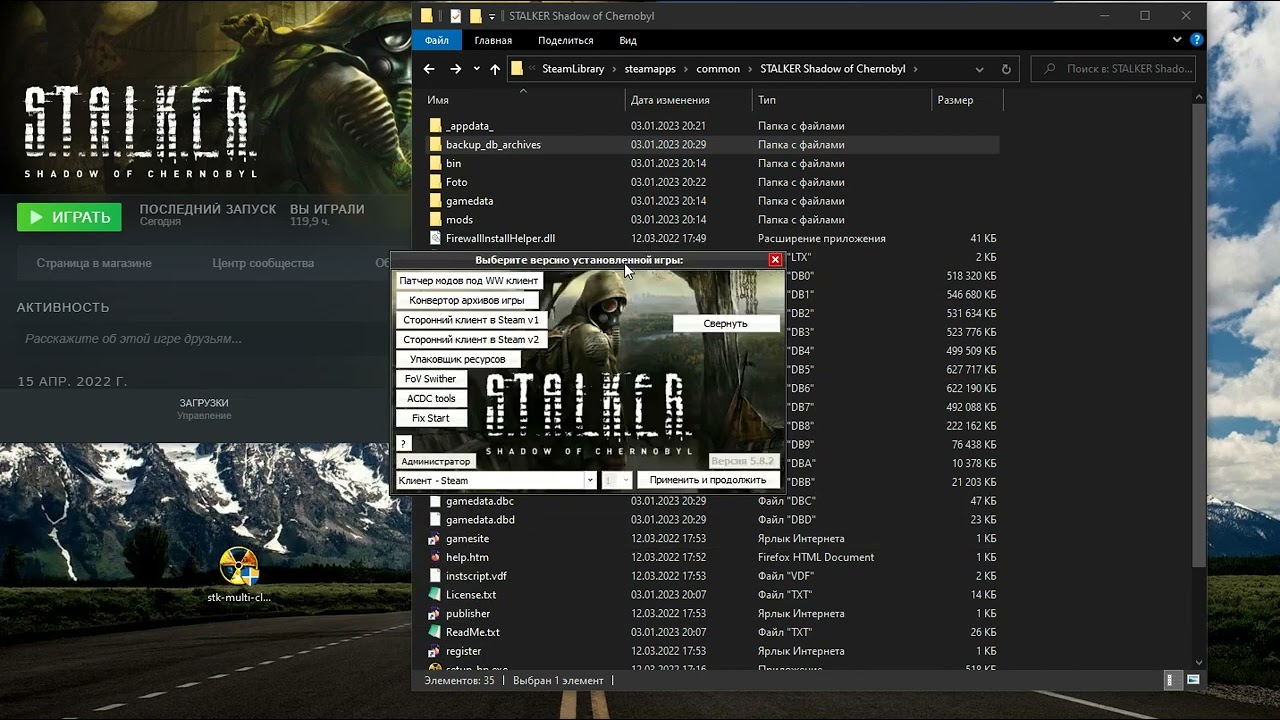Click the help.htm Firefox file icon
Image resolution: width=1280 pixels, height=720 pixels.
pos(435,557)
